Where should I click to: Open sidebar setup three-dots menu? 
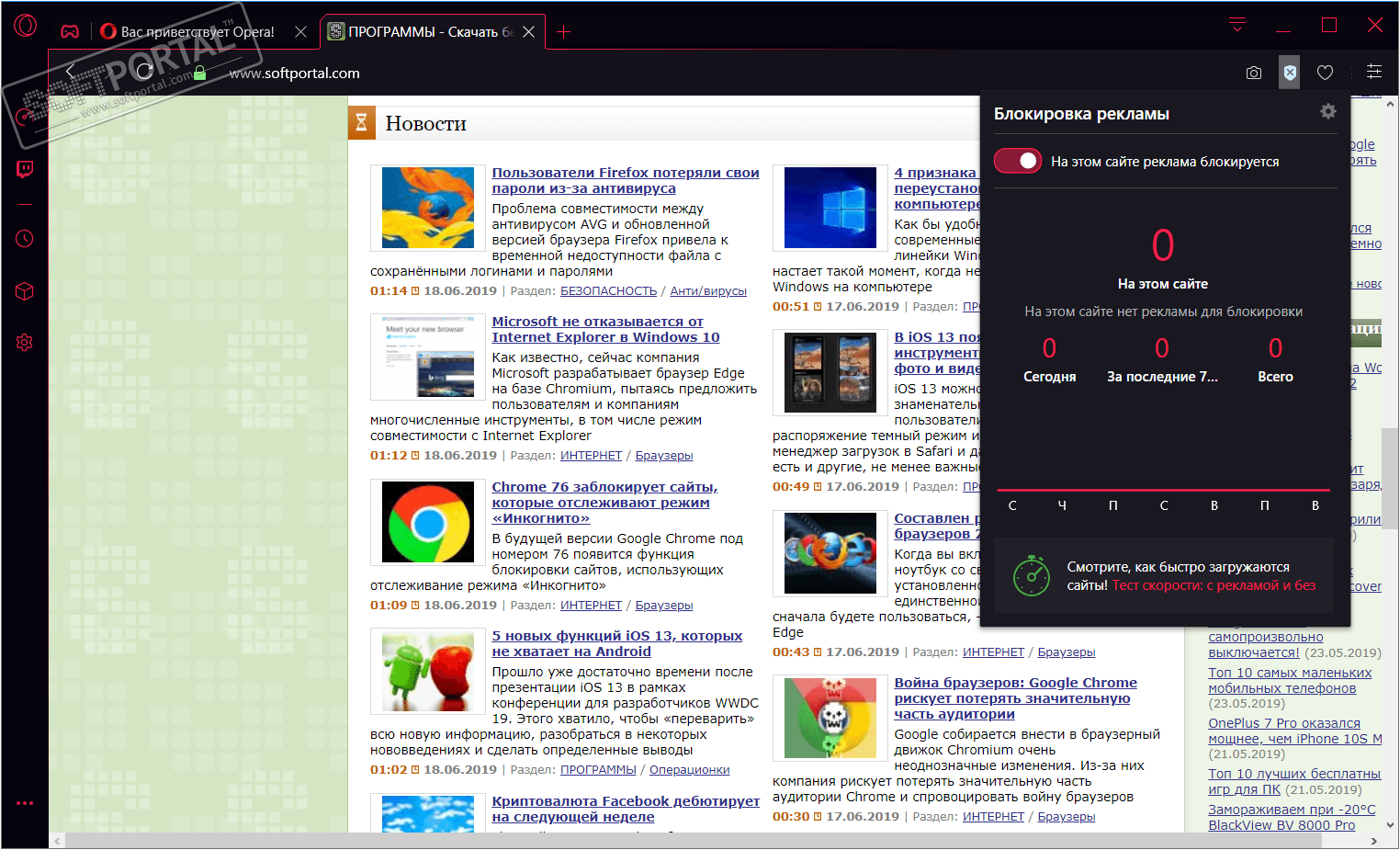click(25, 803)
